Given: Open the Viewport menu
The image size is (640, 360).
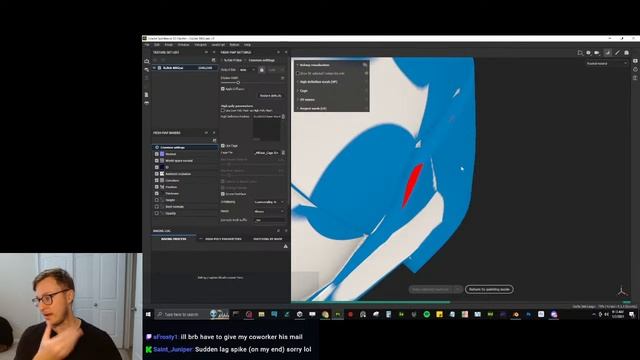Looking at the screenshot, I should click(x=200, y=44).
